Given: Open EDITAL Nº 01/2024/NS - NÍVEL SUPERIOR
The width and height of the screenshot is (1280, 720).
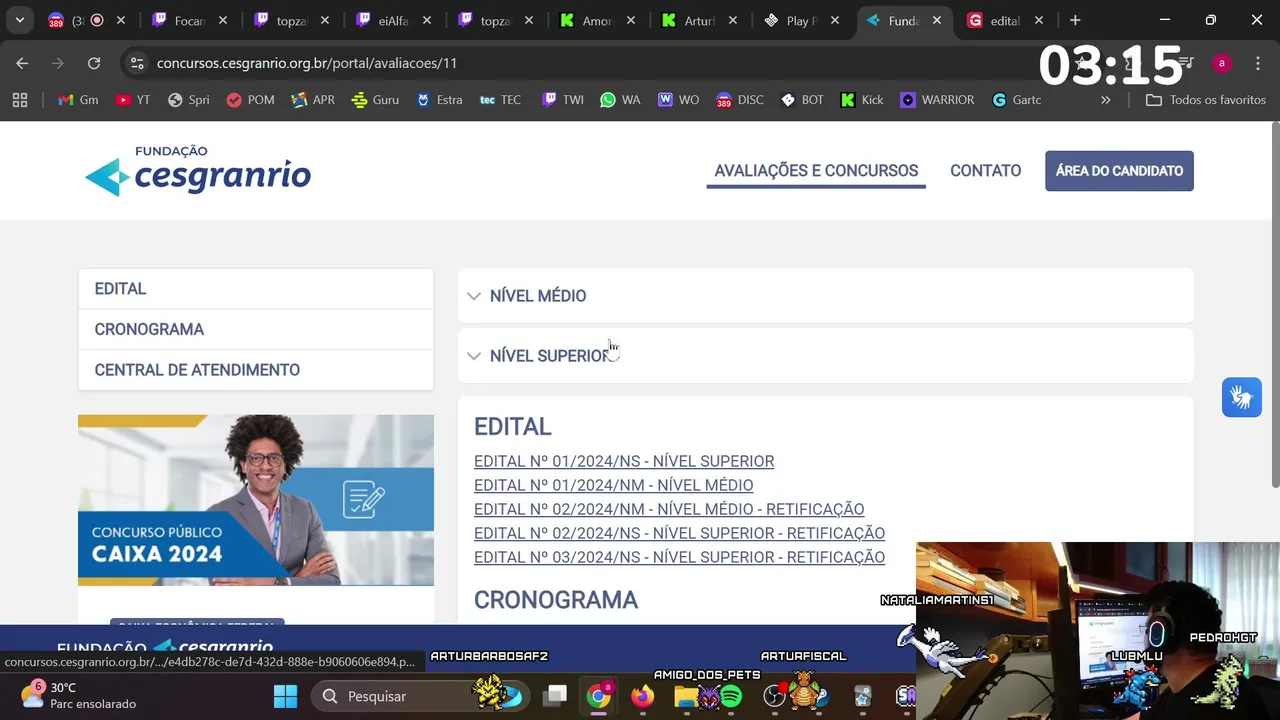Looking at the screenshot, I should point(624,461).
